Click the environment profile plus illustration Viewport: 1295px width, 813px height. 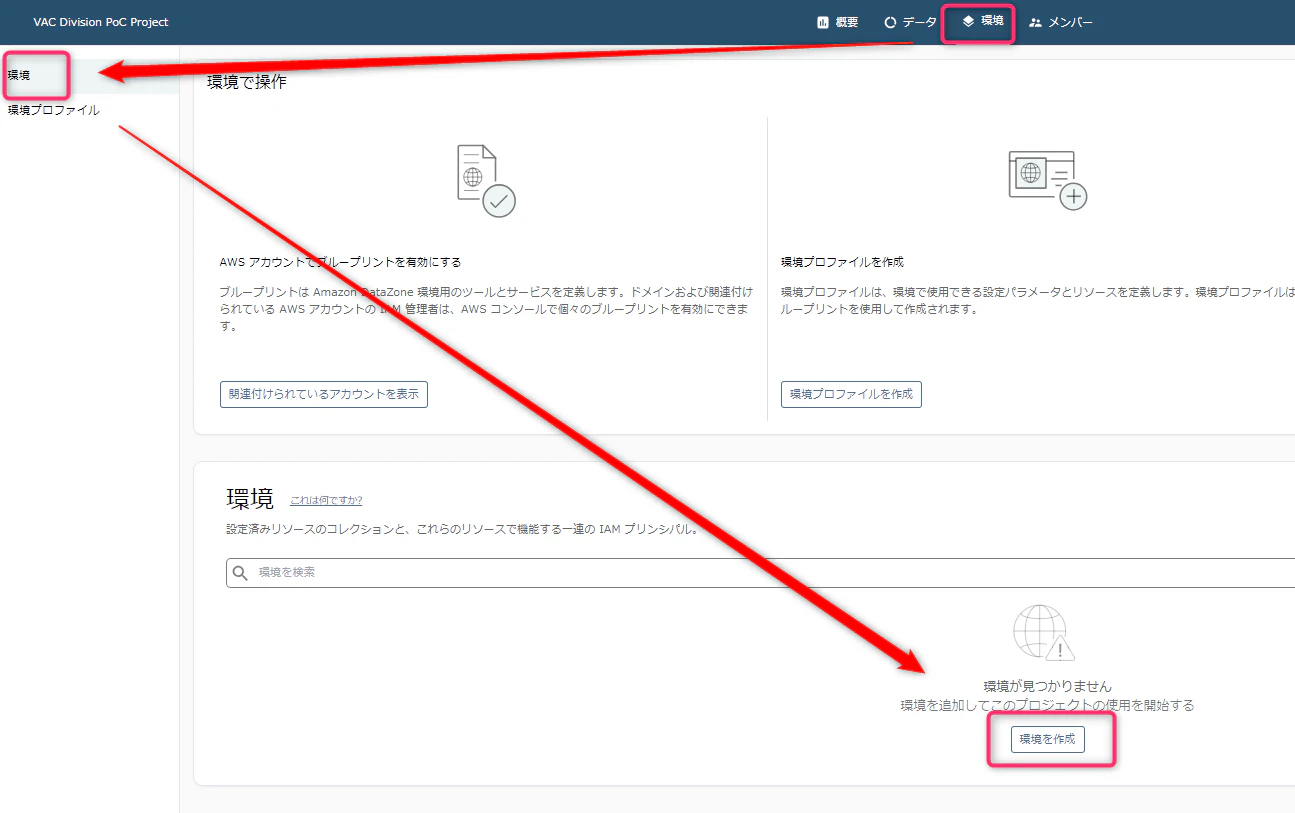click(x=1047, y=180)
